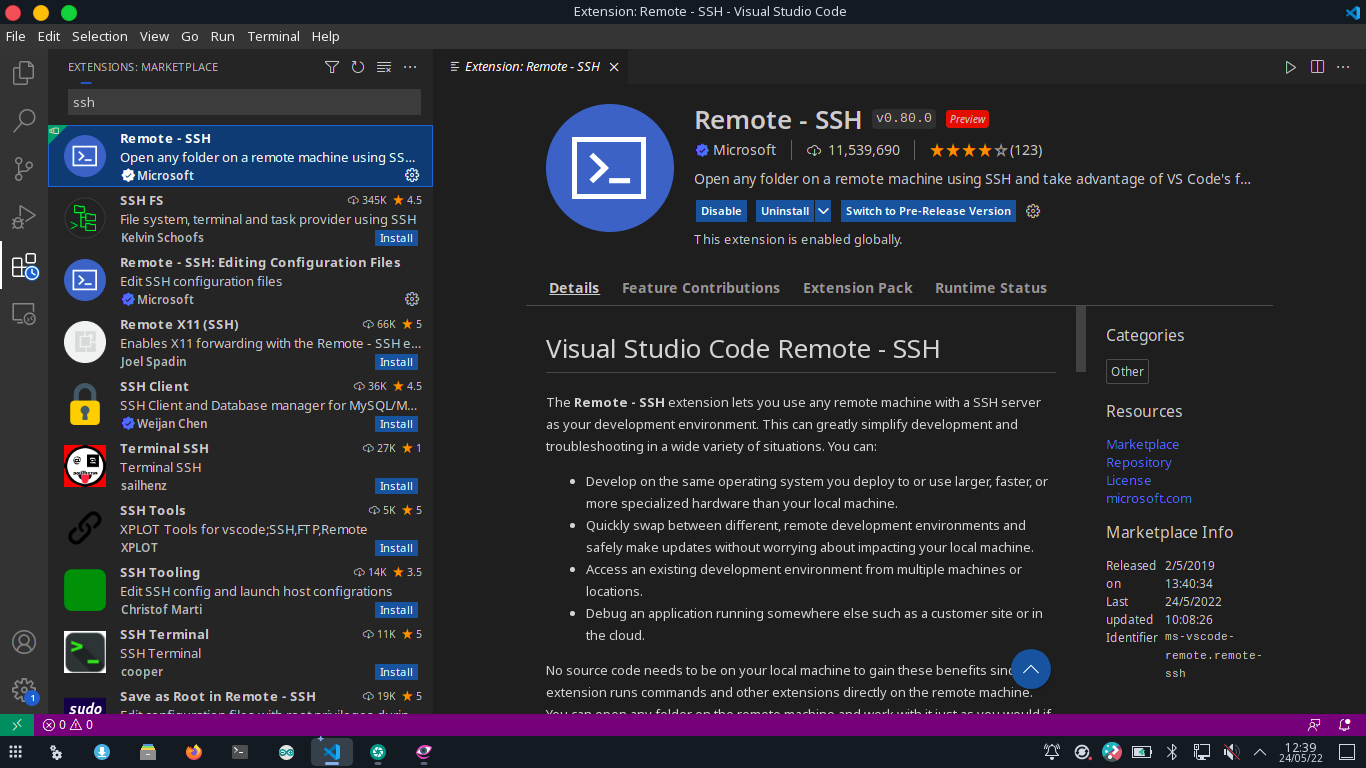Disable the Remote - SSH extension
Image resolution: width=1366 pixels, height=768 pixels.
721,211
